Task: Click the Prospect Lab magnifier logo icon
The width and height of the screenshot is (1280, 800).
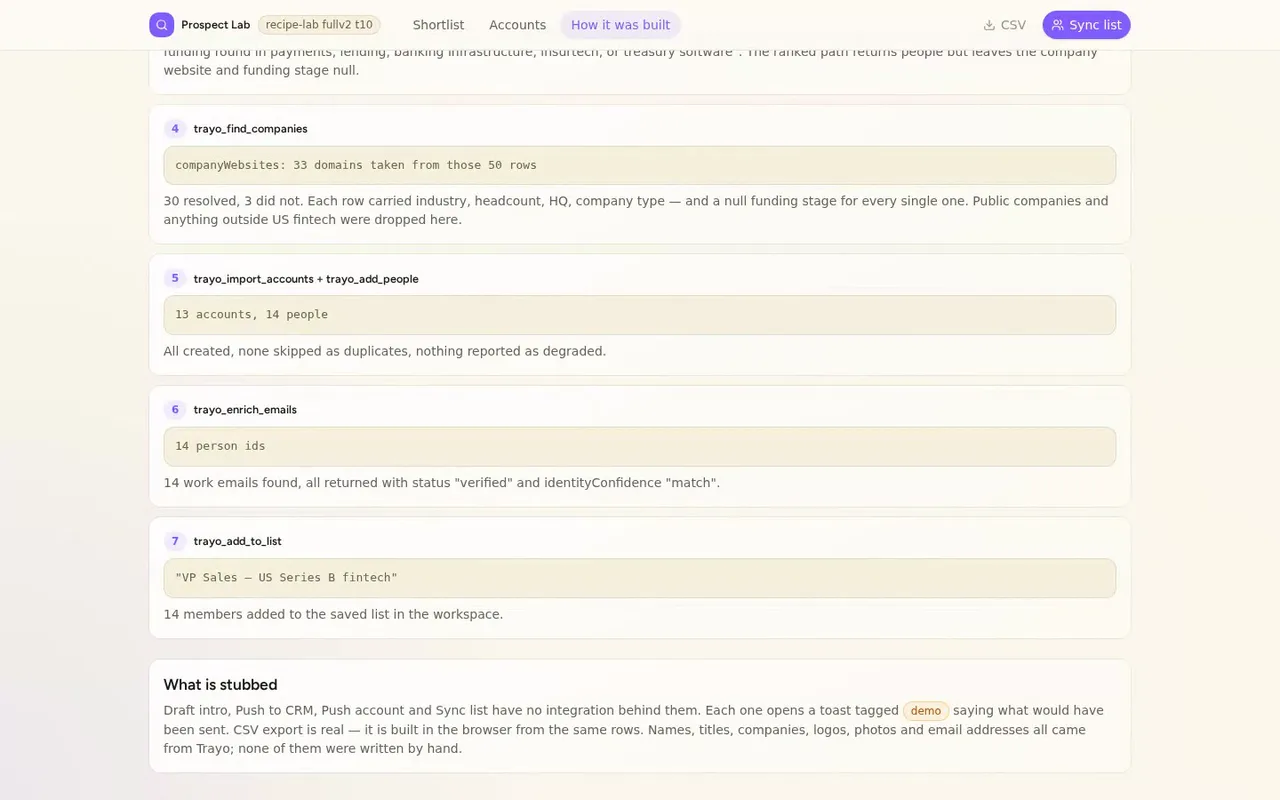Action: [161, 25]
